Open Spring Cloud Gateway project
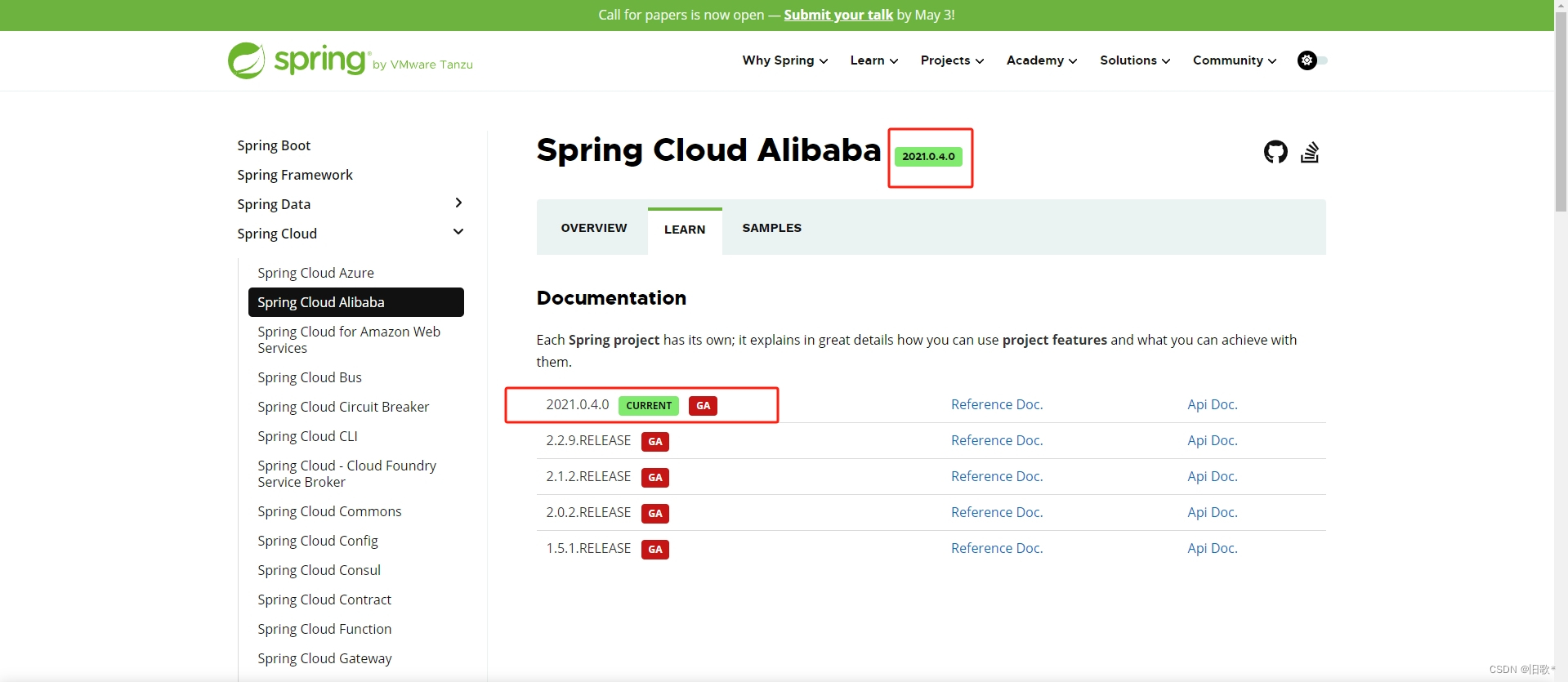This screenshot has height=682, width=1568. (x=324, y=658)
